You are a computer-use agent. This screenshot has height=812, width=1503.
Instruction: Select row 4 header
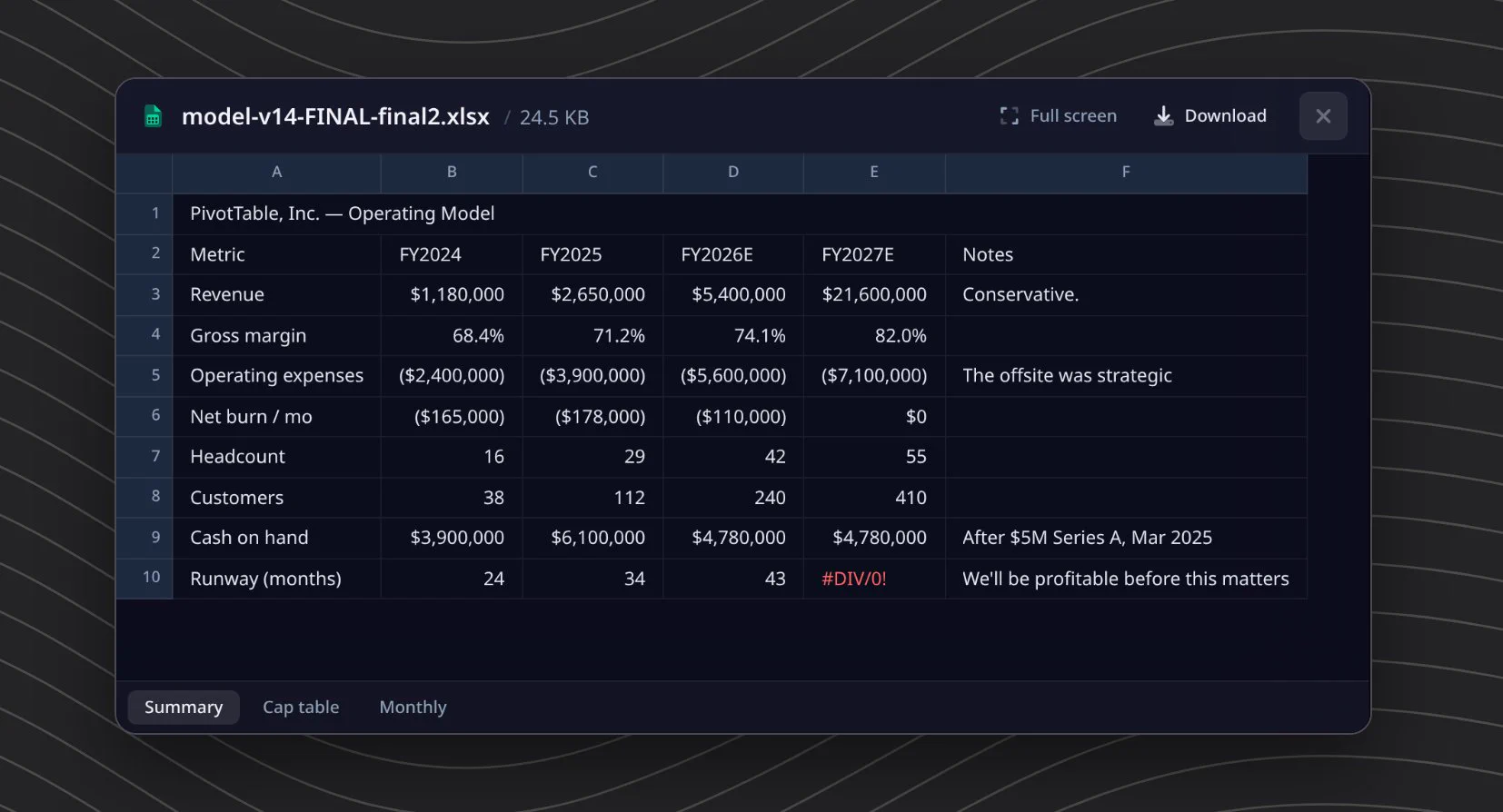[x=144, y=335]
